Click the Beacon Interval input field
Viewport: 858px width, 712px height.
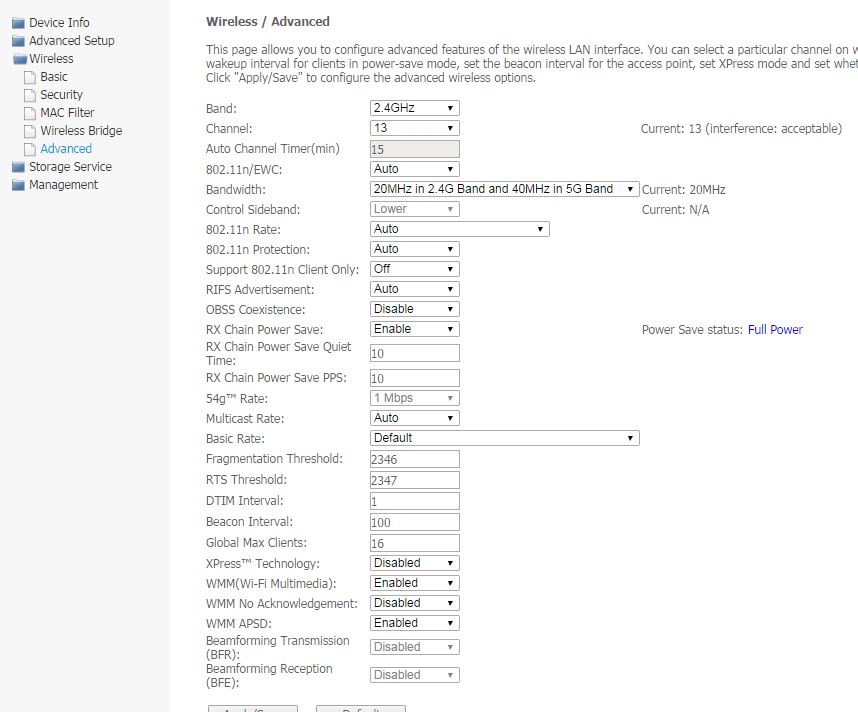click(415, 522)
